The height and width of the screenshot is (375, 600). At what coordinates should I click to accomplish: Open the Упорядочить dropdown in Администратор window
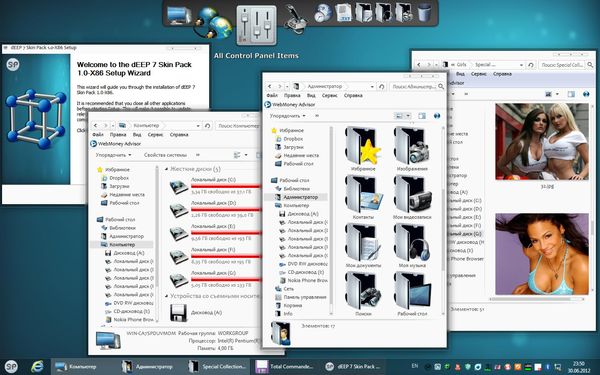tap(287, 116)
